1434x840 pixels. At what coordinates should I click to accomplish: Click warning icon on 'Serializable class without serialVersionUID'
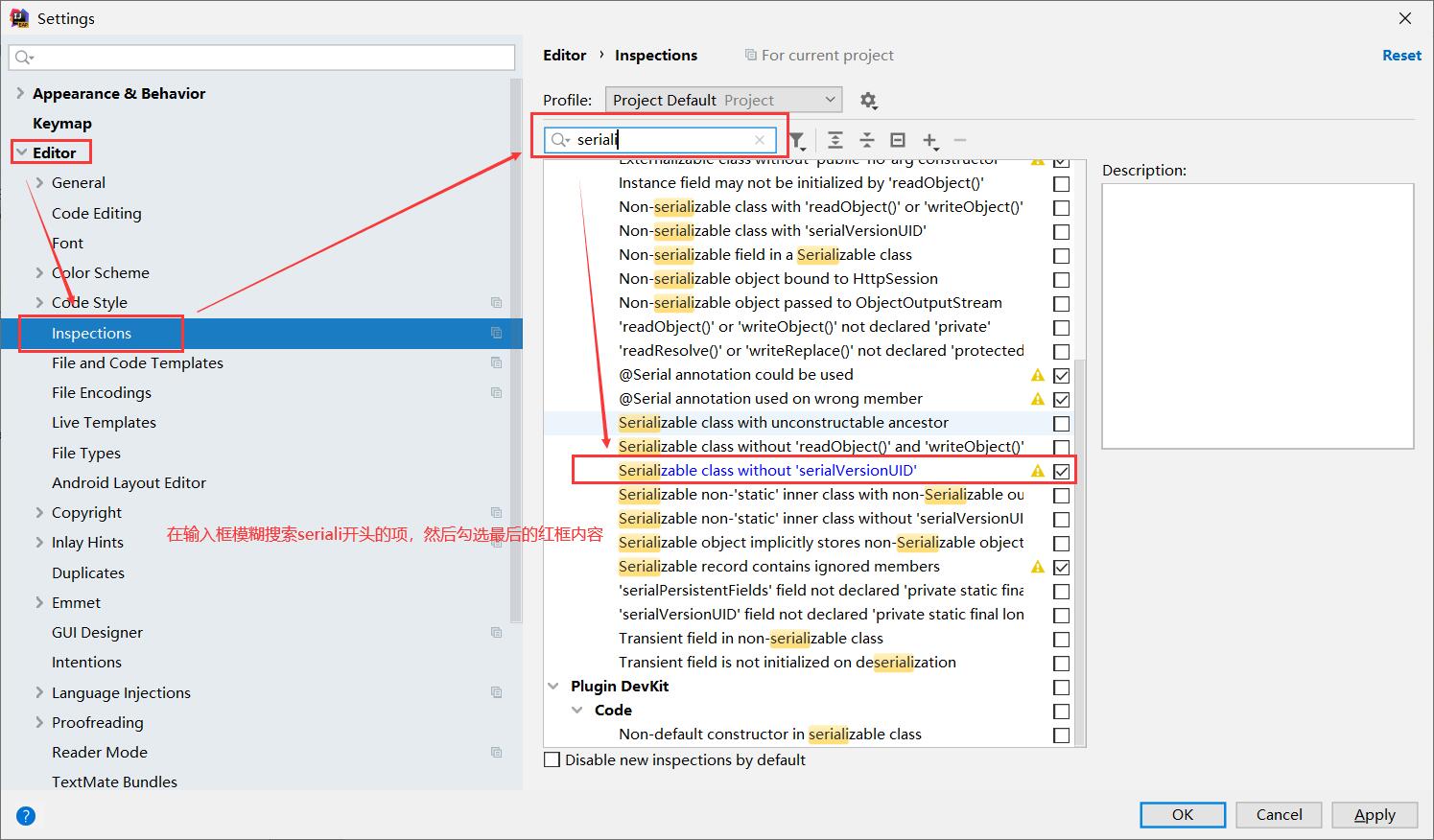(1038, 471)
